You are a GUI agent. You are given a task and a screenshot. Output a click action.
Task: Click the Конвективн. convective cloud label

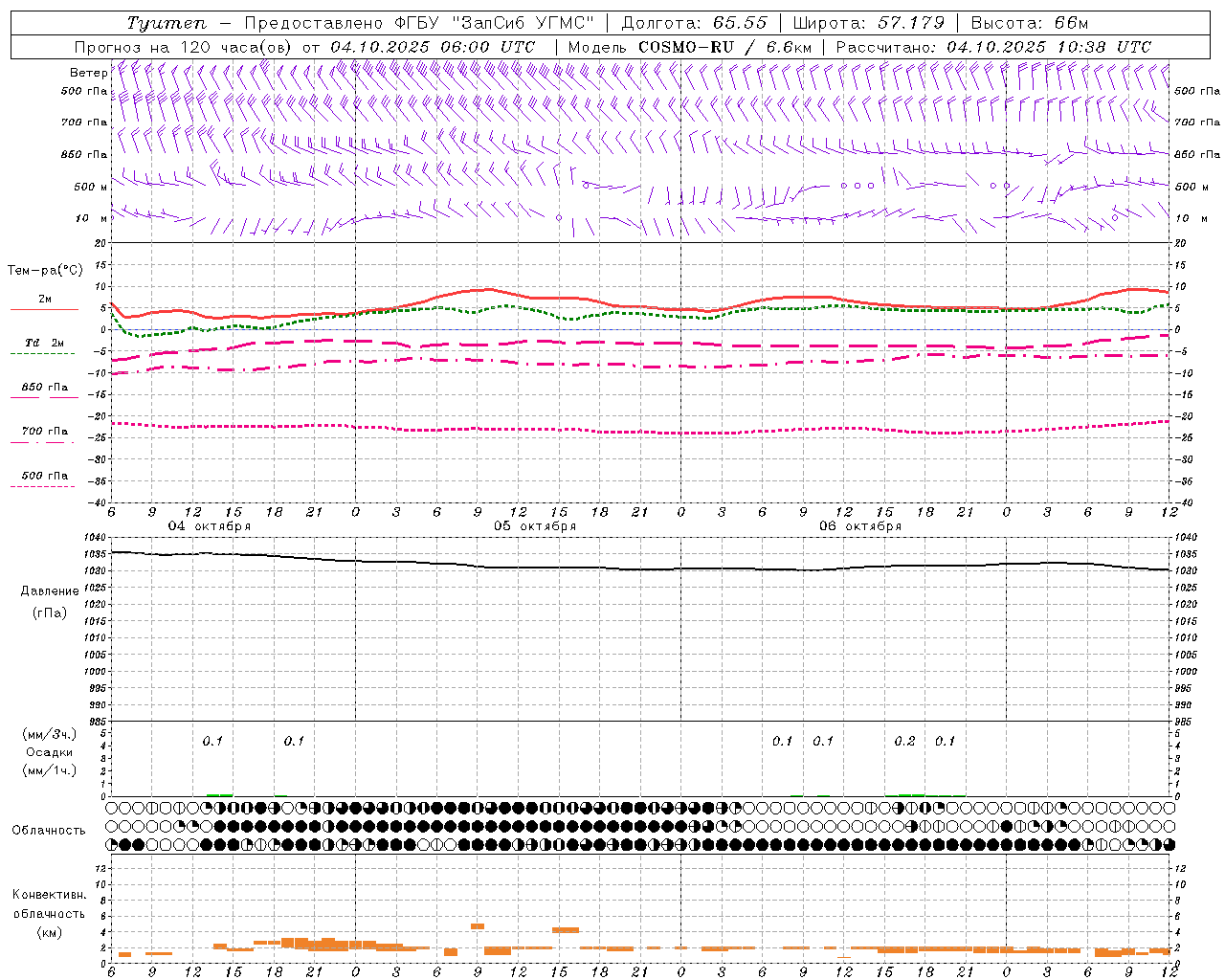coord(50,895)
